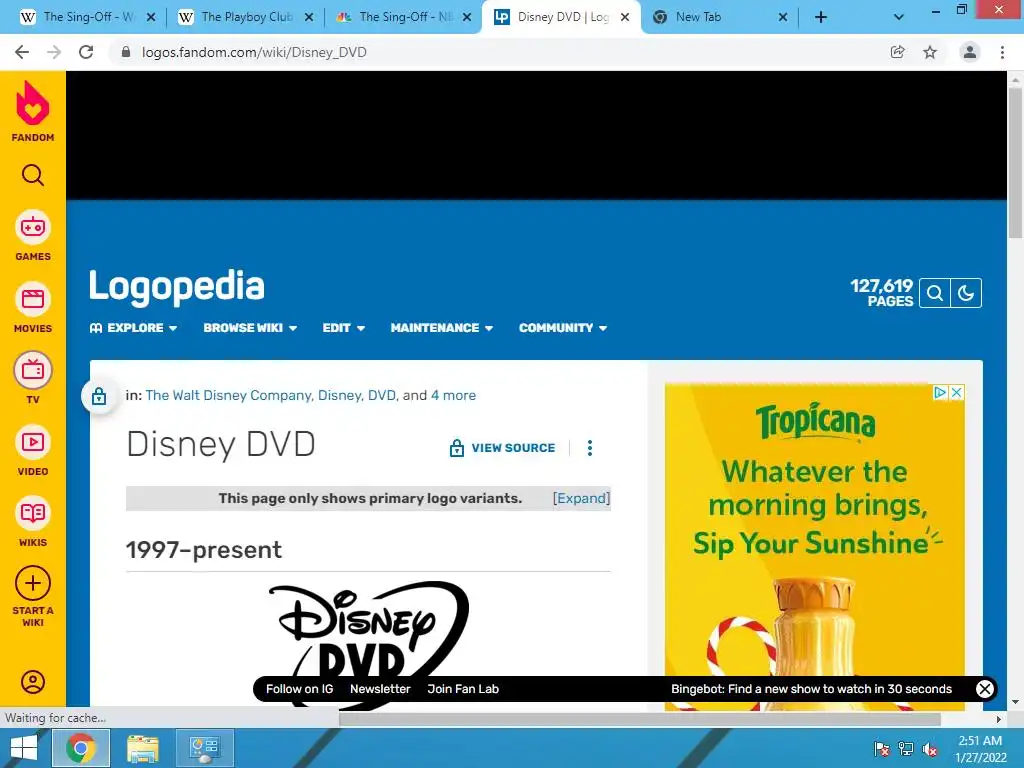Share this page via the share icon

[x=898, y=52]
